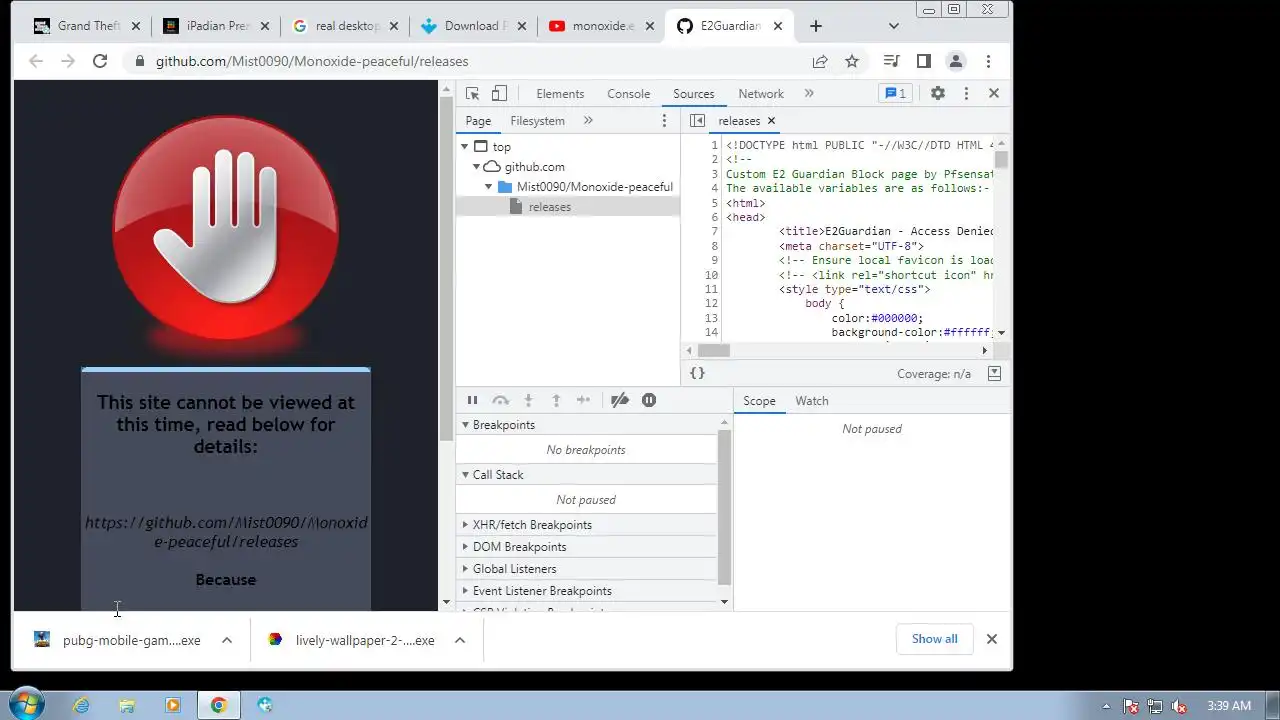1280x720 pixels.
Task: Click Show all downloads button
Action: 934,639
